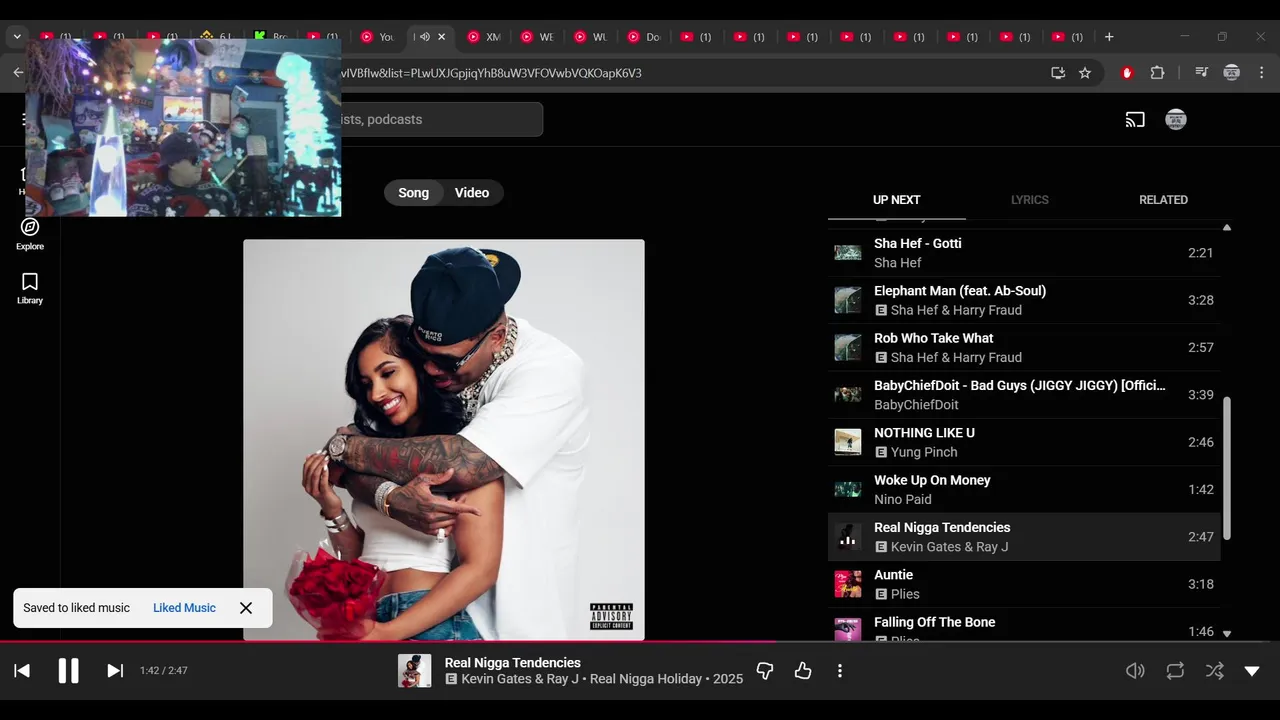The image size is (1280, 720).
Task: Expand the tab search dropdown arrow
Action: [17, 37]
